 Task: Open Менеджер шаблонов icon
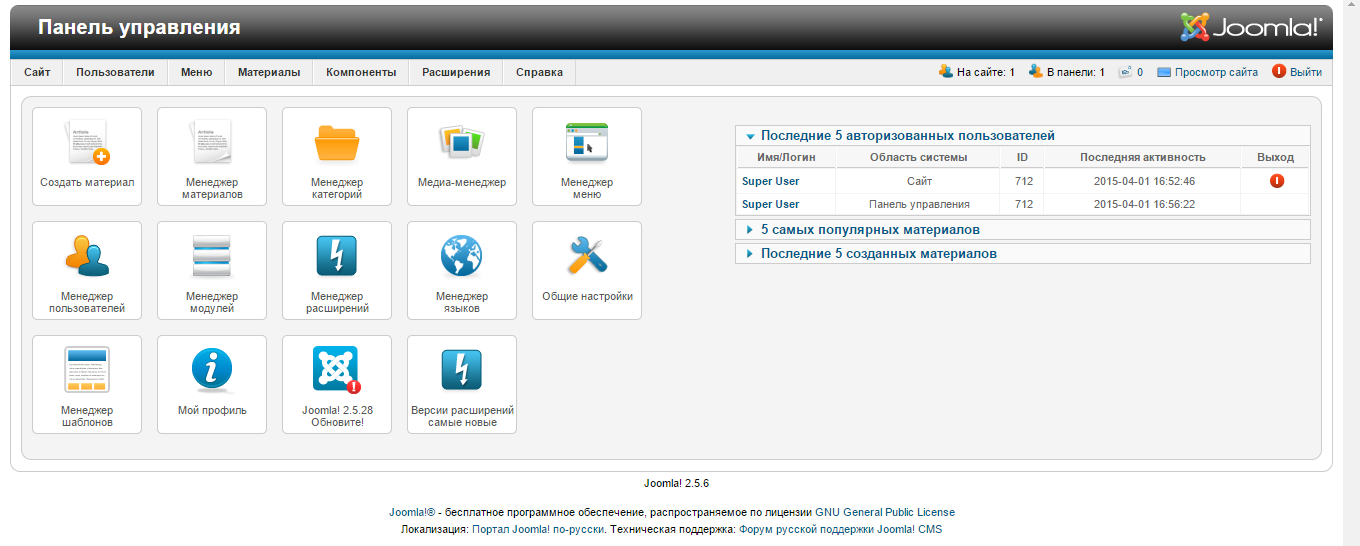click(x=87, y=385)
